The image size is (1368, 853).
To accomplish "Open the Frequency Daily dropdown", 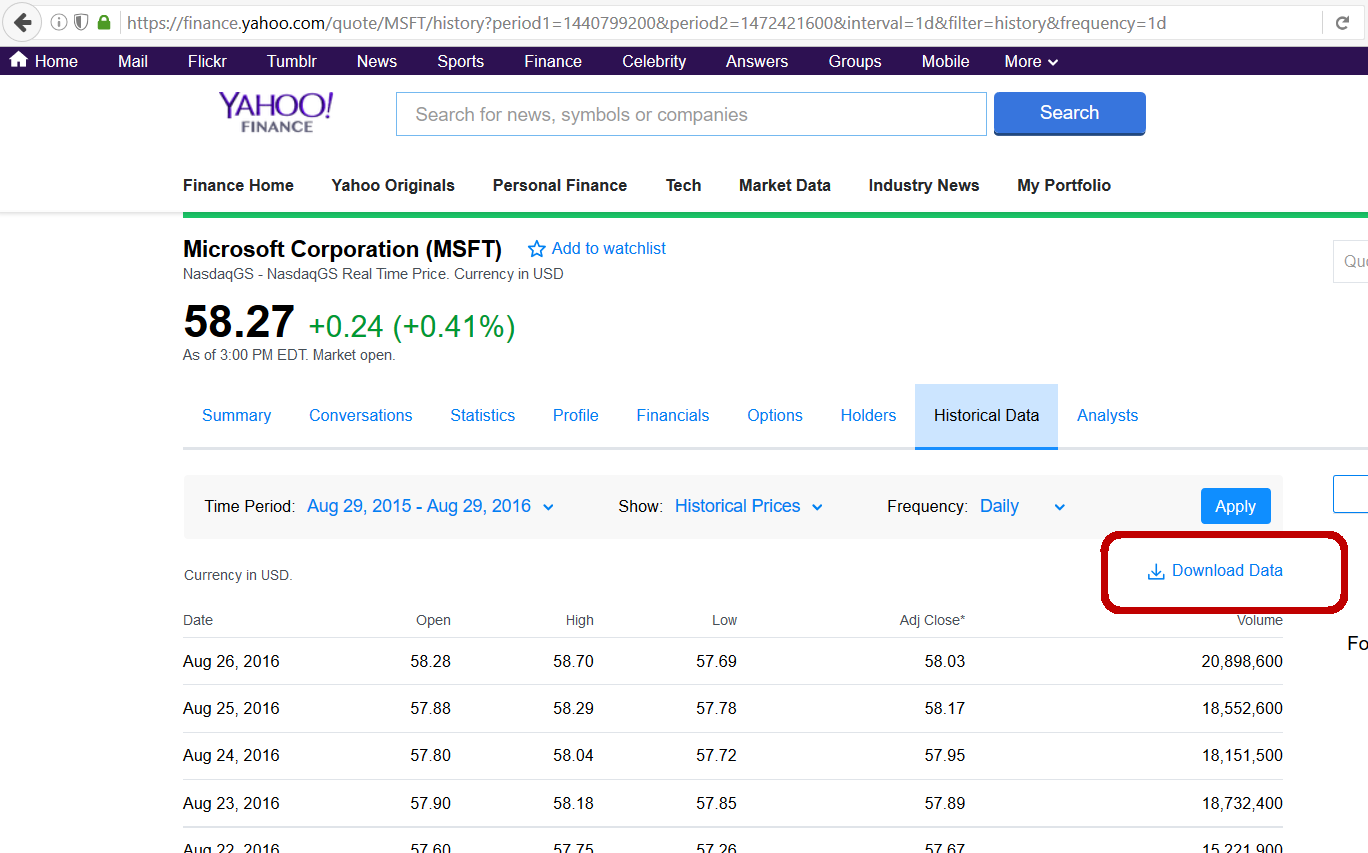I will (1022, 506).
